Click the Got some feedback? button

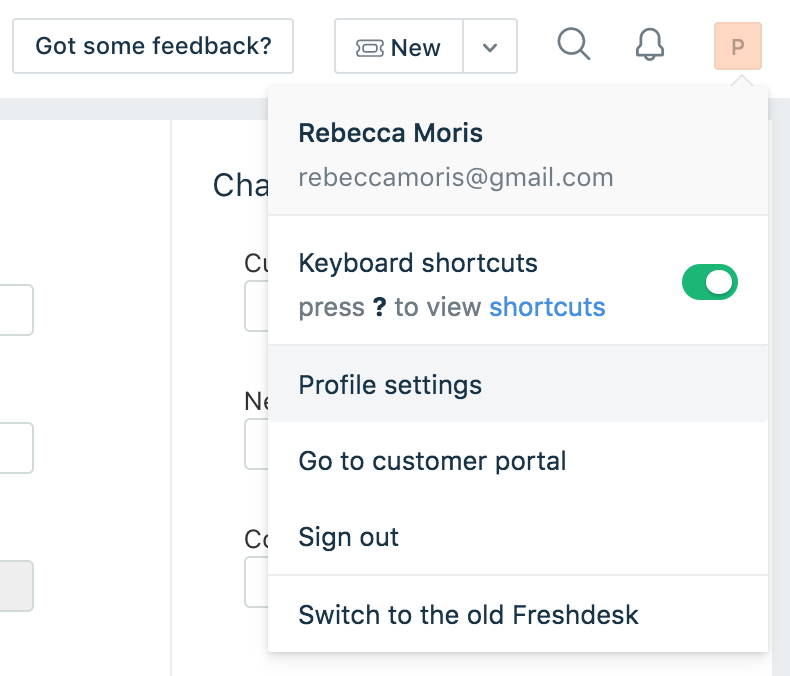pos(153,46)
